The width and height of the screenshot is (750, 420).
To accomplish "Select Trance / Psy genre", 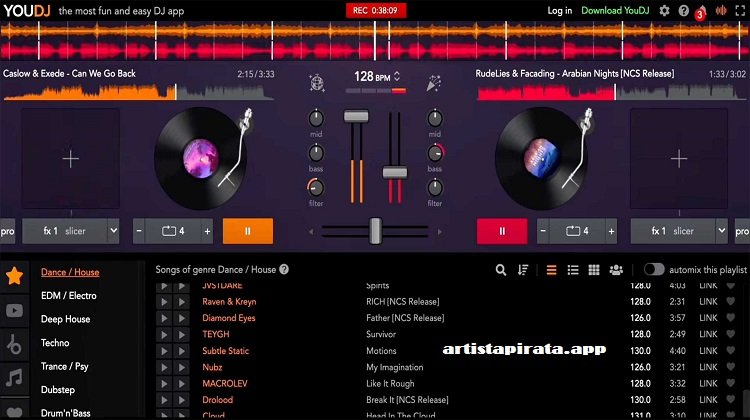I will pos(65,366).
